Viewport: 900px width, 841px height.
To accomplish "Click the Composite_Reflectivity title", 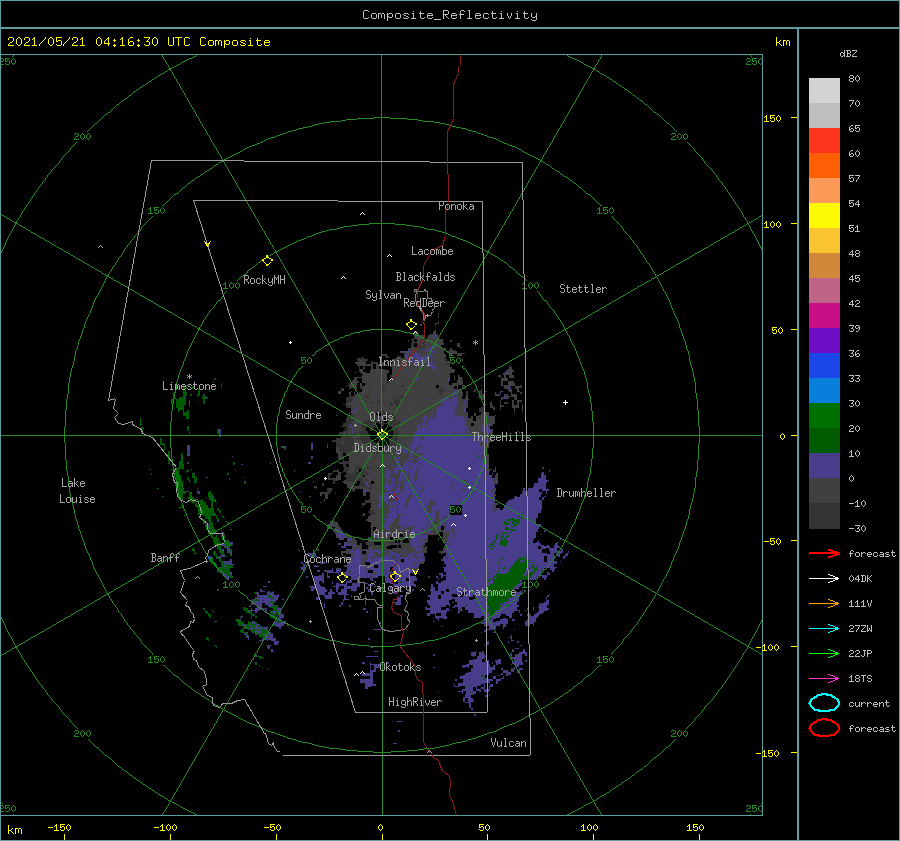I will tap(450, 15).
